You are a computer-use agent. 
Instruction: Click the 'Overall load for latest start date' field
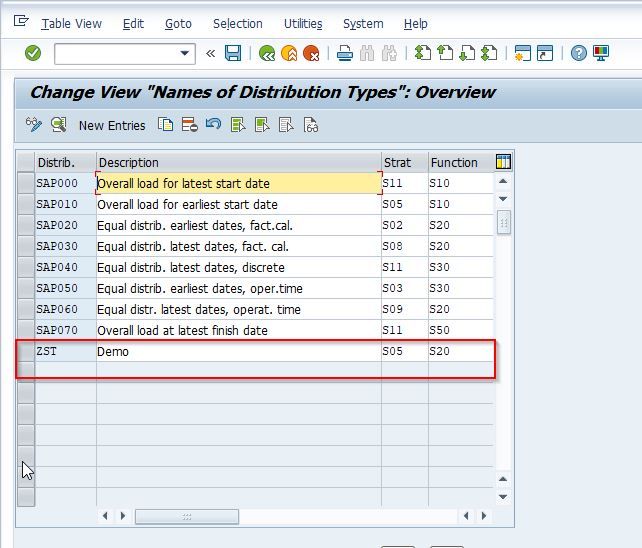[x=239, y=183]
